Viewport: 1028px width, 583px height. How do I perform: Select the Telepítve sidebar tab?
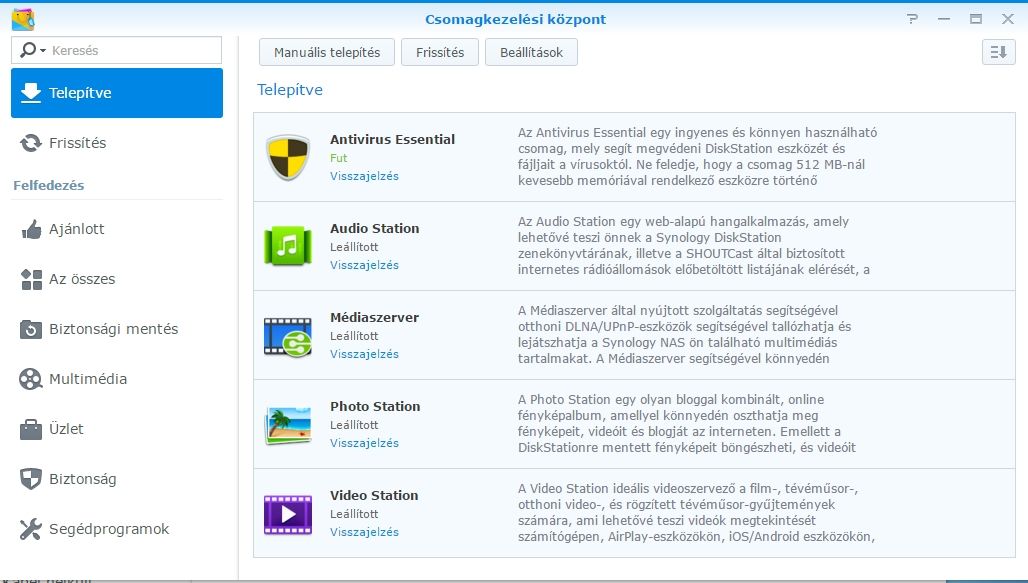[x=117, y=92]
